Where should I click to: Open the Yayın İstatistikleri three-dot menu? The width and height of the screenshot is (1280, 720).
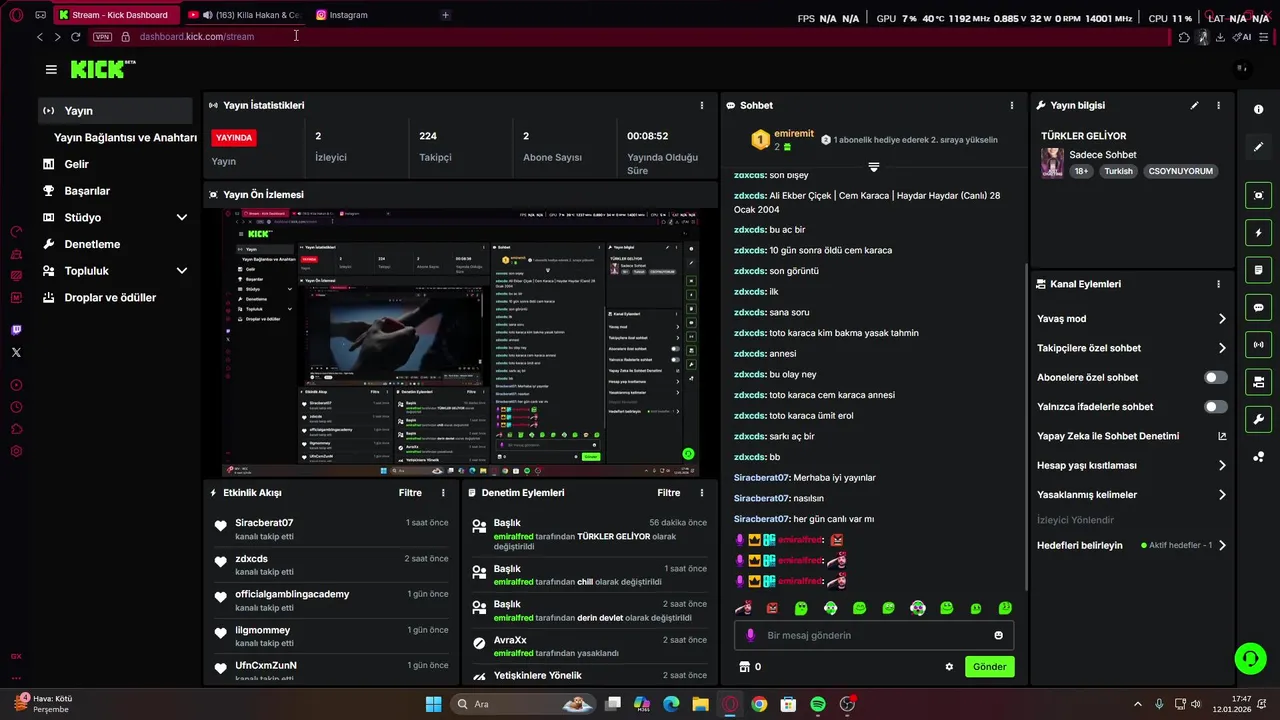(701, 105)
